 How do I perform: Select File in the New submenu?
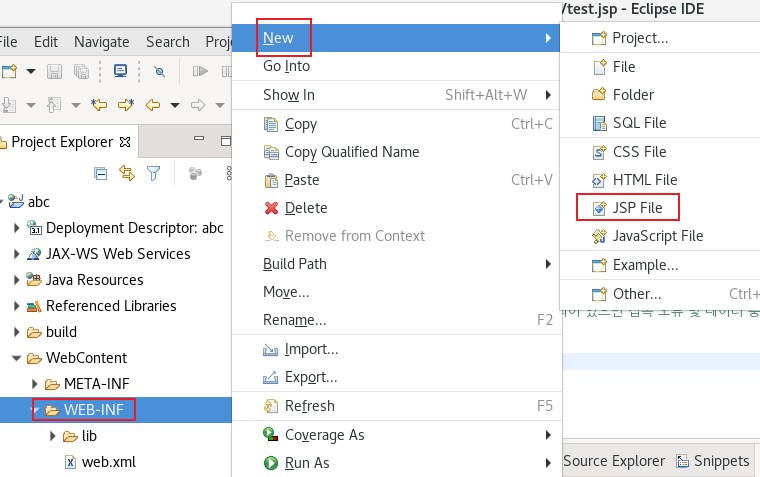tap(660, 67)
